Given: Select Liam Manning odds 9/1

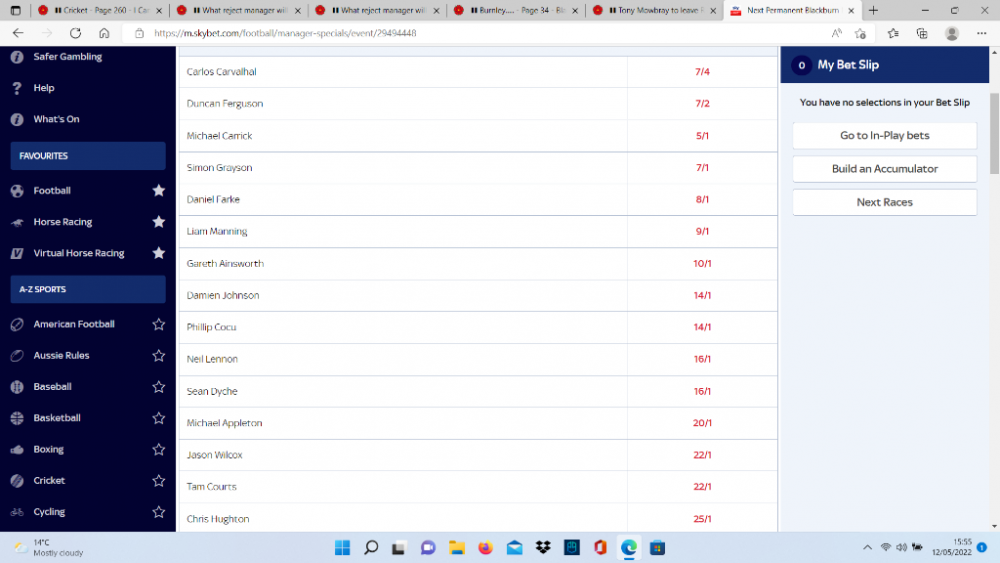Looking at the screenshot, I should pos(702,231).
